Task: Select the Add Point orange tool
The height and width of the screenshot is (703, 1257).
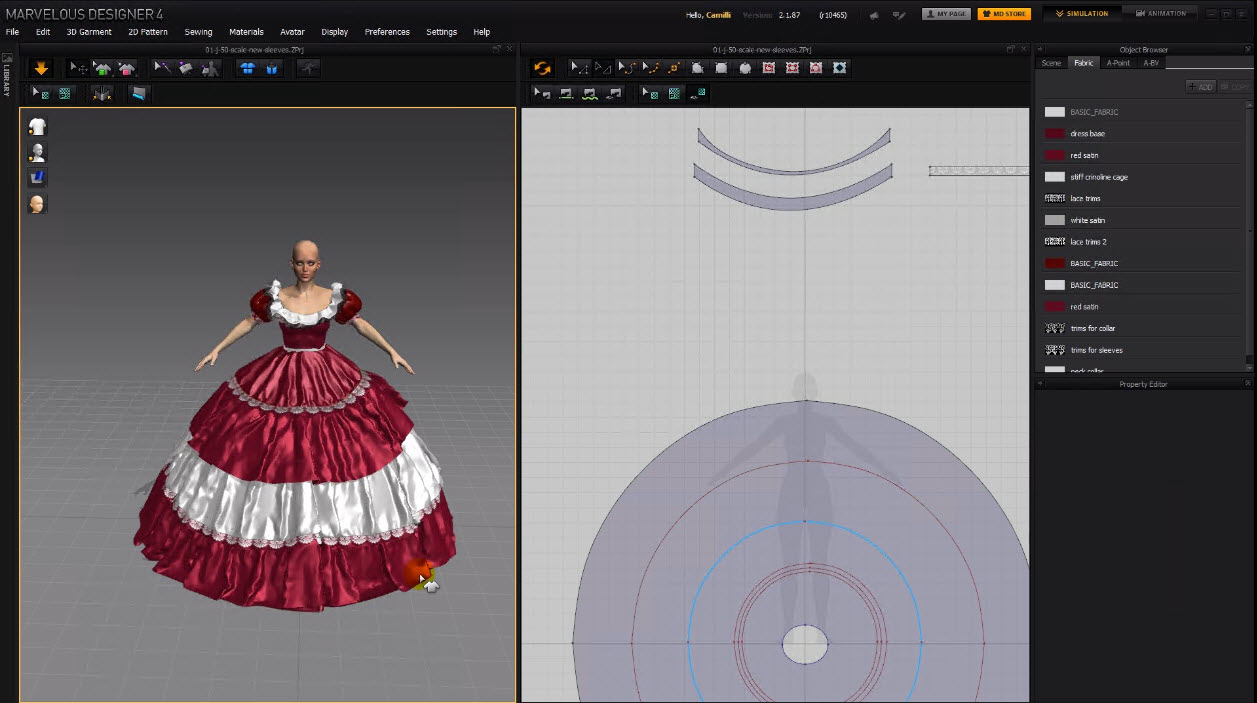Action: (674, 68)
